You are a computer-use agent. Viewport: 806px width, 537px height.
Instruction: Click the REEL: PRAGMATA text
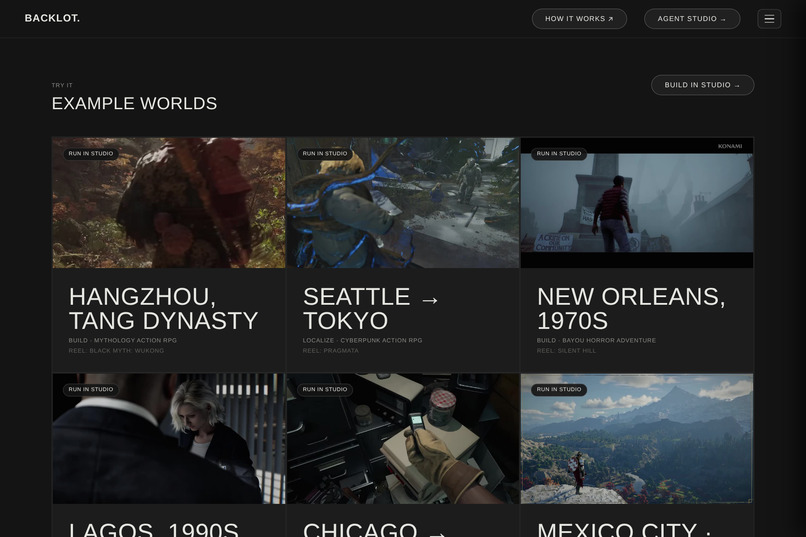tap(331, 350)
